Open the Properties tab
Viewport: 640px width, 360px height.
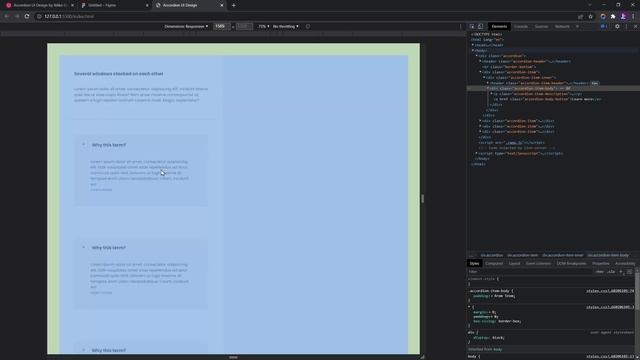coord(600,263)
